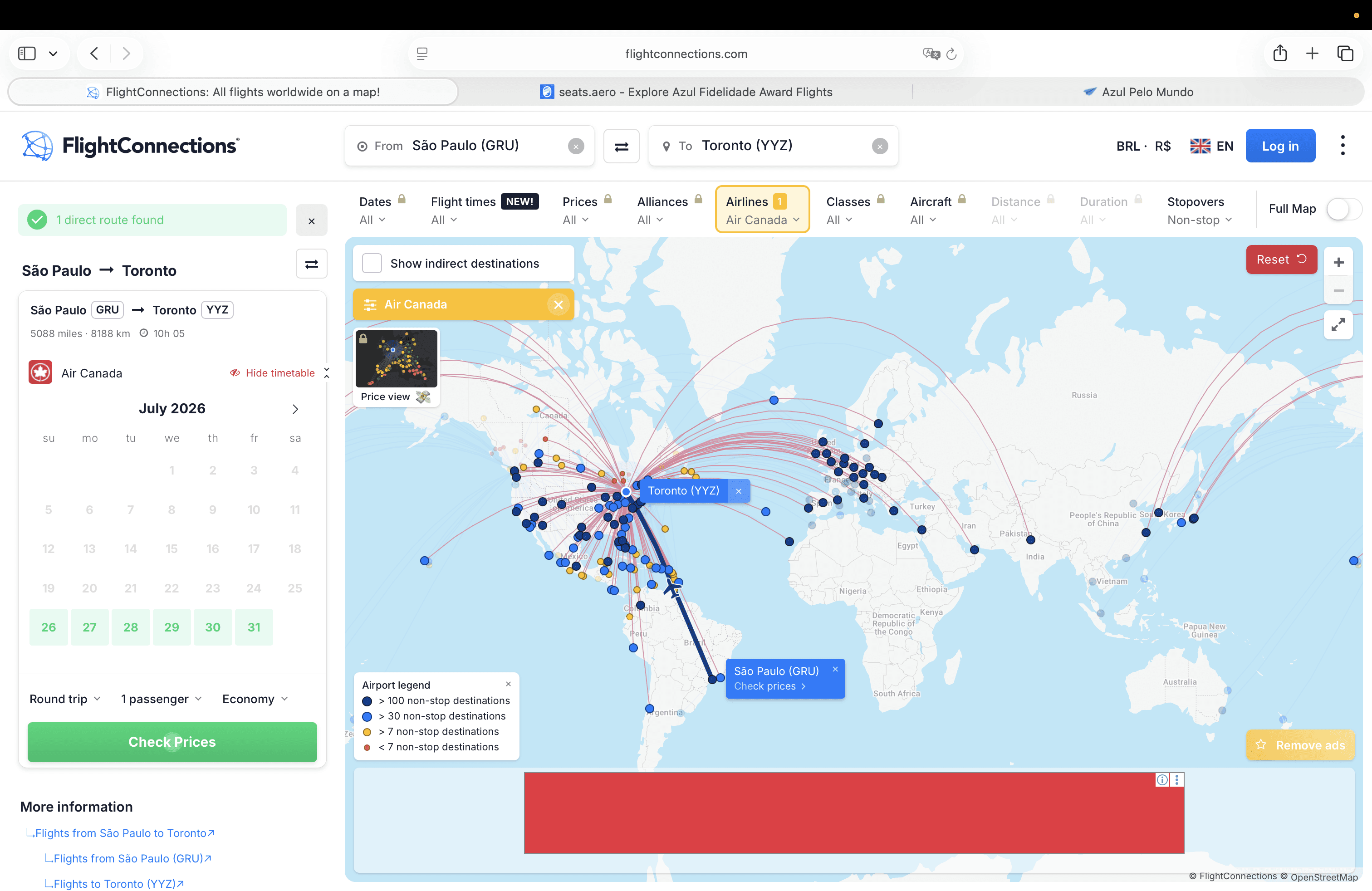The image size is (1372, 891).
Task: Select July 31 in the timetable
Action: tap(254, 627)
